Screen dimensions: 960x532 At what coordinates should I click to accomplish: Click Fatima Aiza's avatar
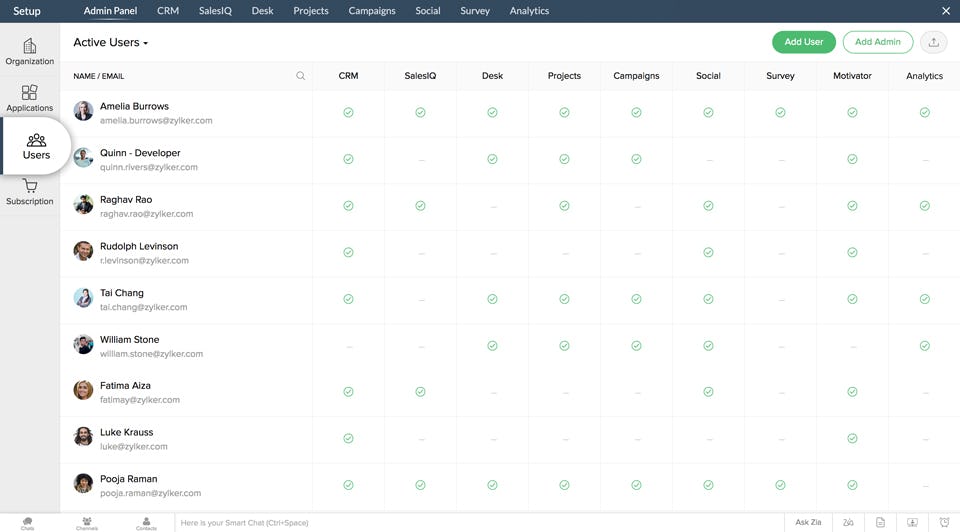pyautogui.click(x=83, y=391)
